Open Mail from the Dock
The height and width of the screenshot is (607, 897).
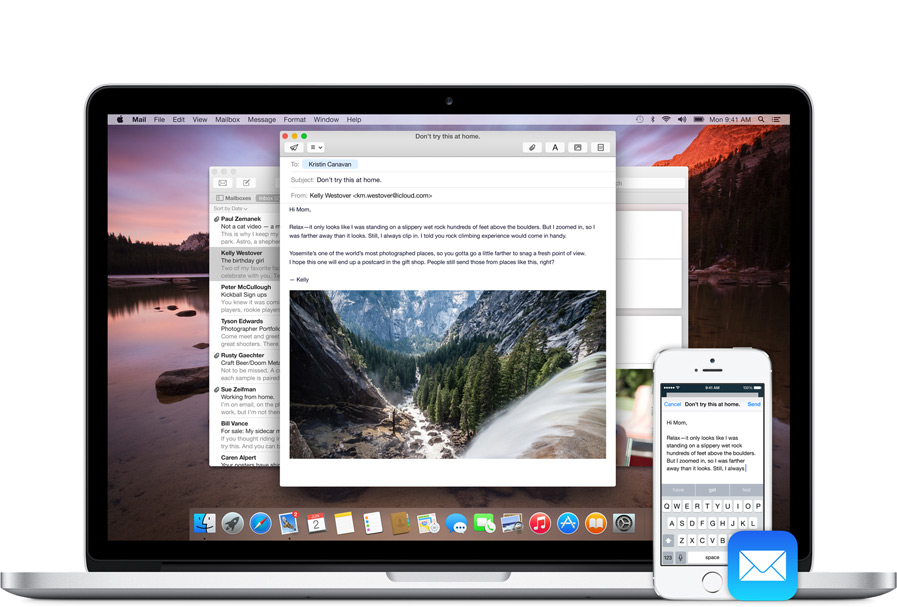click(x=289, y=523)
